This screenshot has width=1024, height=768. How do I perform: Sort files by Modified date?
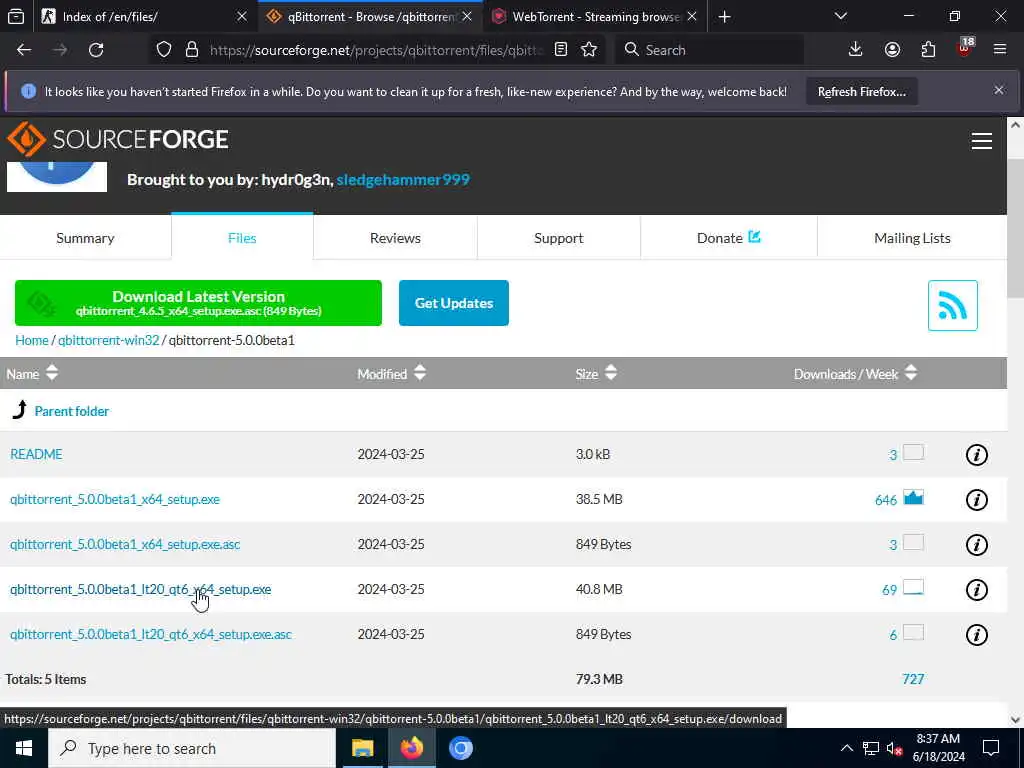click(x=391, y=374)
